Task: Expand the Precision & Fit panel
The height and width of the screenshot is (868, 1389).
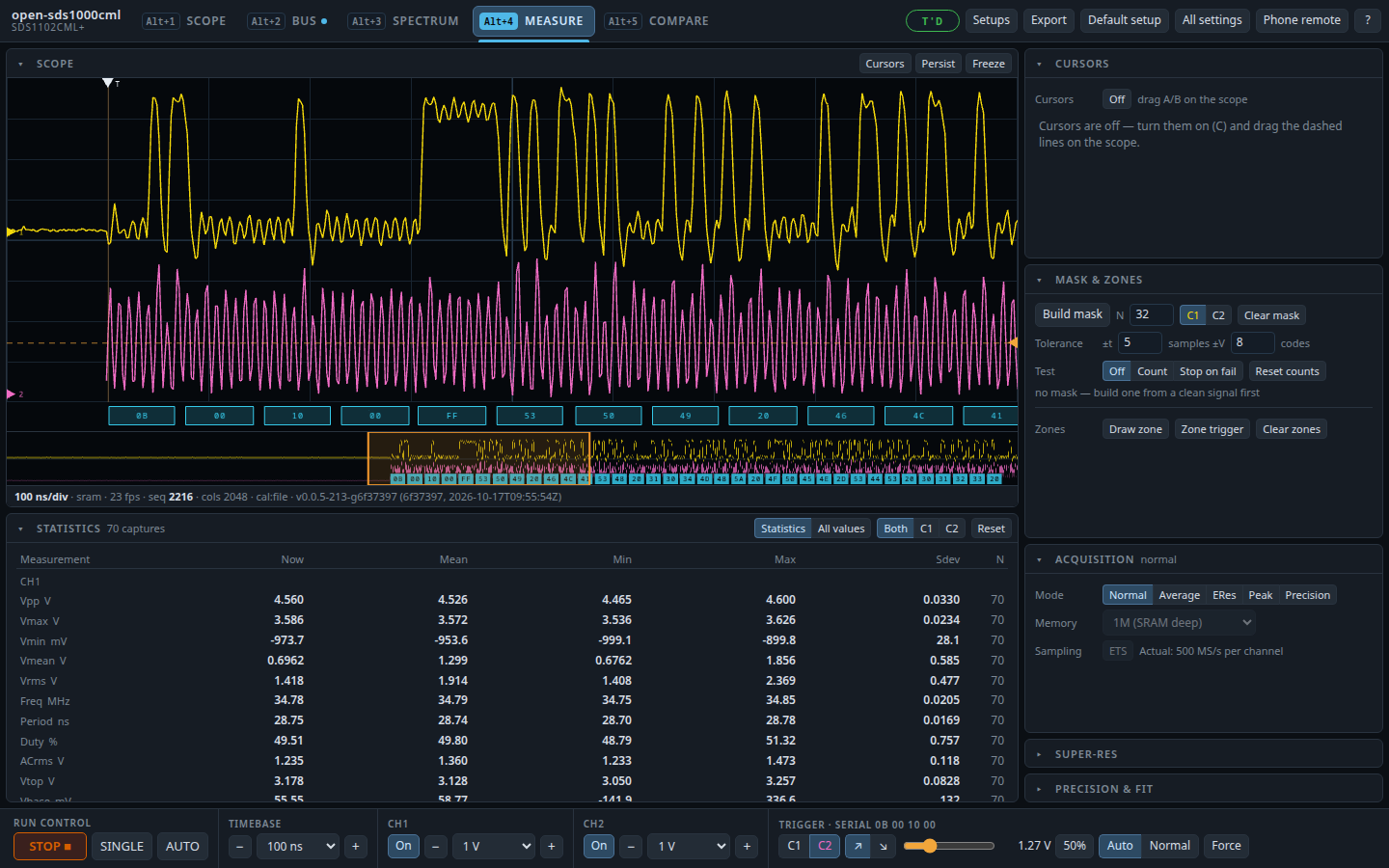Action: pyautogui.click(x=1204, y=789)
